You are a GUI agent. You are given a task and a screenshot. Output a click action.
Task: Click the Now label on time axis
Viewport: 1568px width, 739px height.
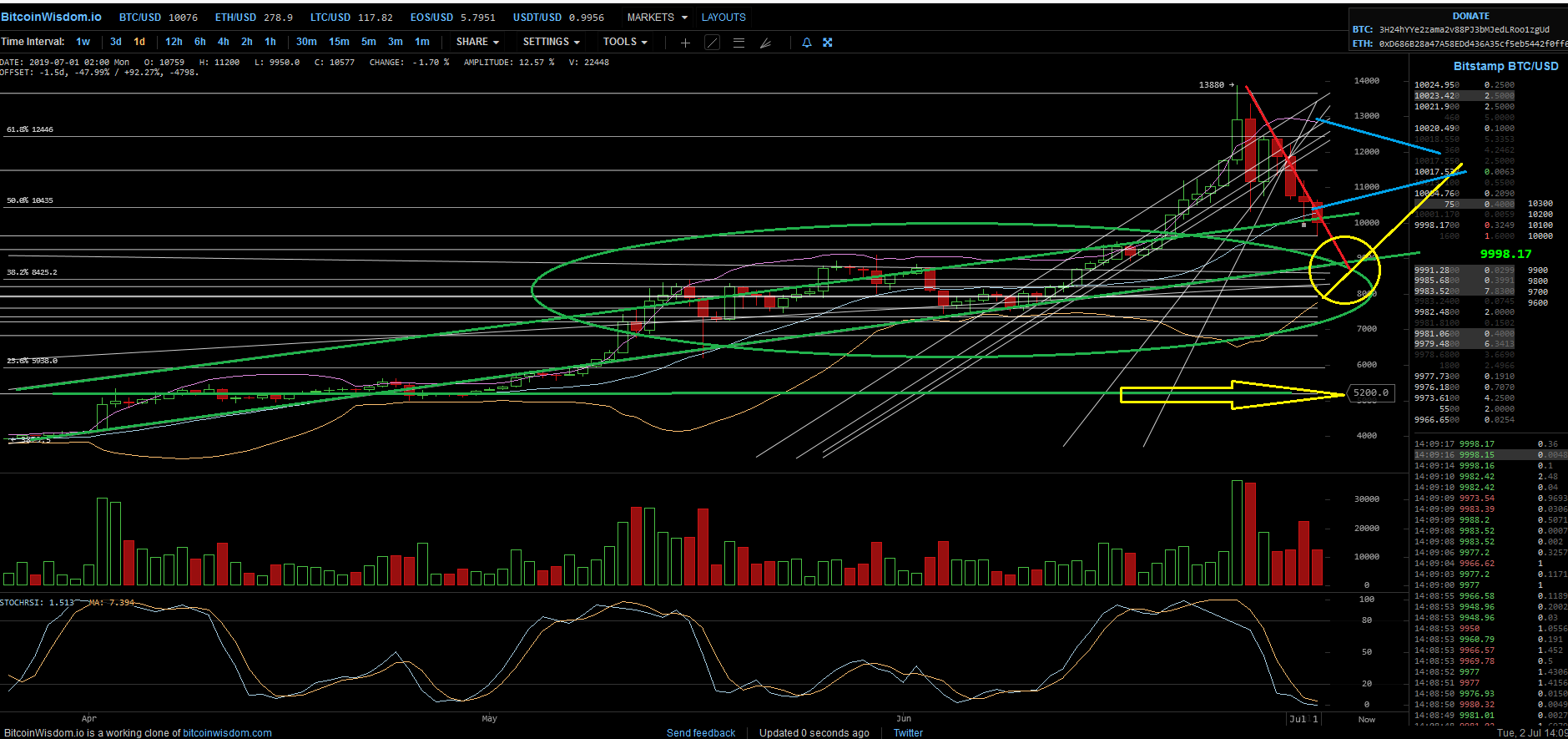click(x=1367, y=719)
